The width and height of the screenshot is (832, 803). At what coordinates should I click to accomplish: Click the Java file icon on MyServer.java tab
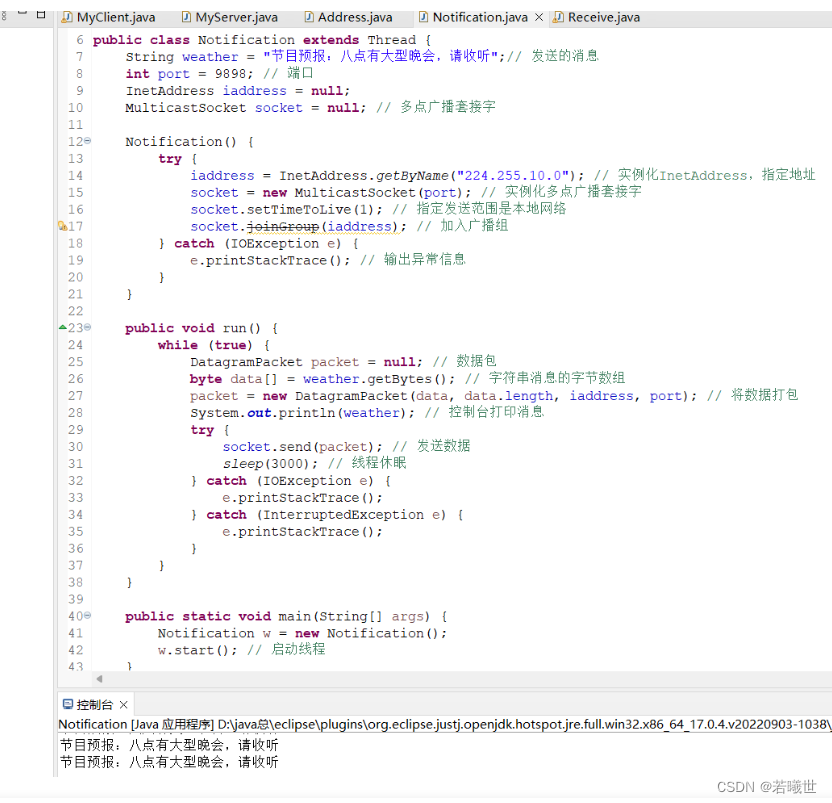pyautogui.click(x=186, y=18)
